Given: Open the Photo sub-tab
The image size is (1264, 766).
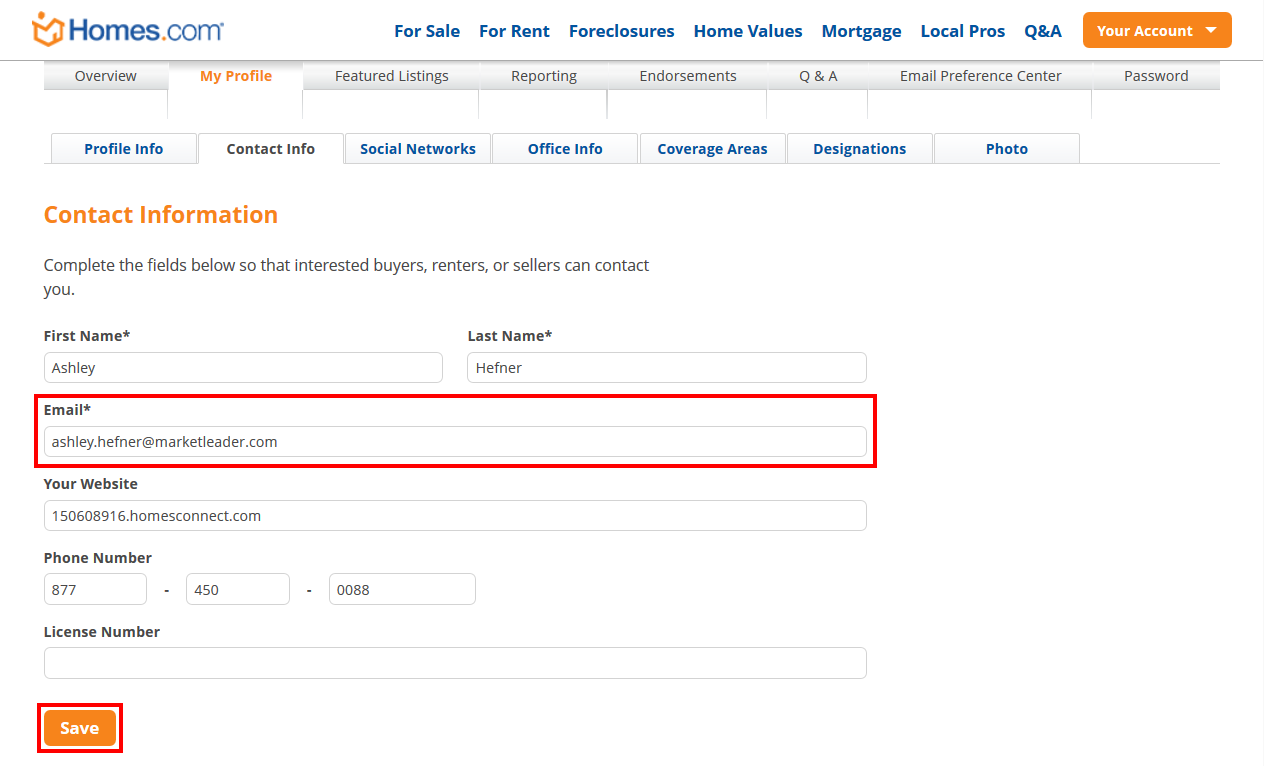Looking at the screenshot, I should pyautogui.click(x=1007, y=149).
